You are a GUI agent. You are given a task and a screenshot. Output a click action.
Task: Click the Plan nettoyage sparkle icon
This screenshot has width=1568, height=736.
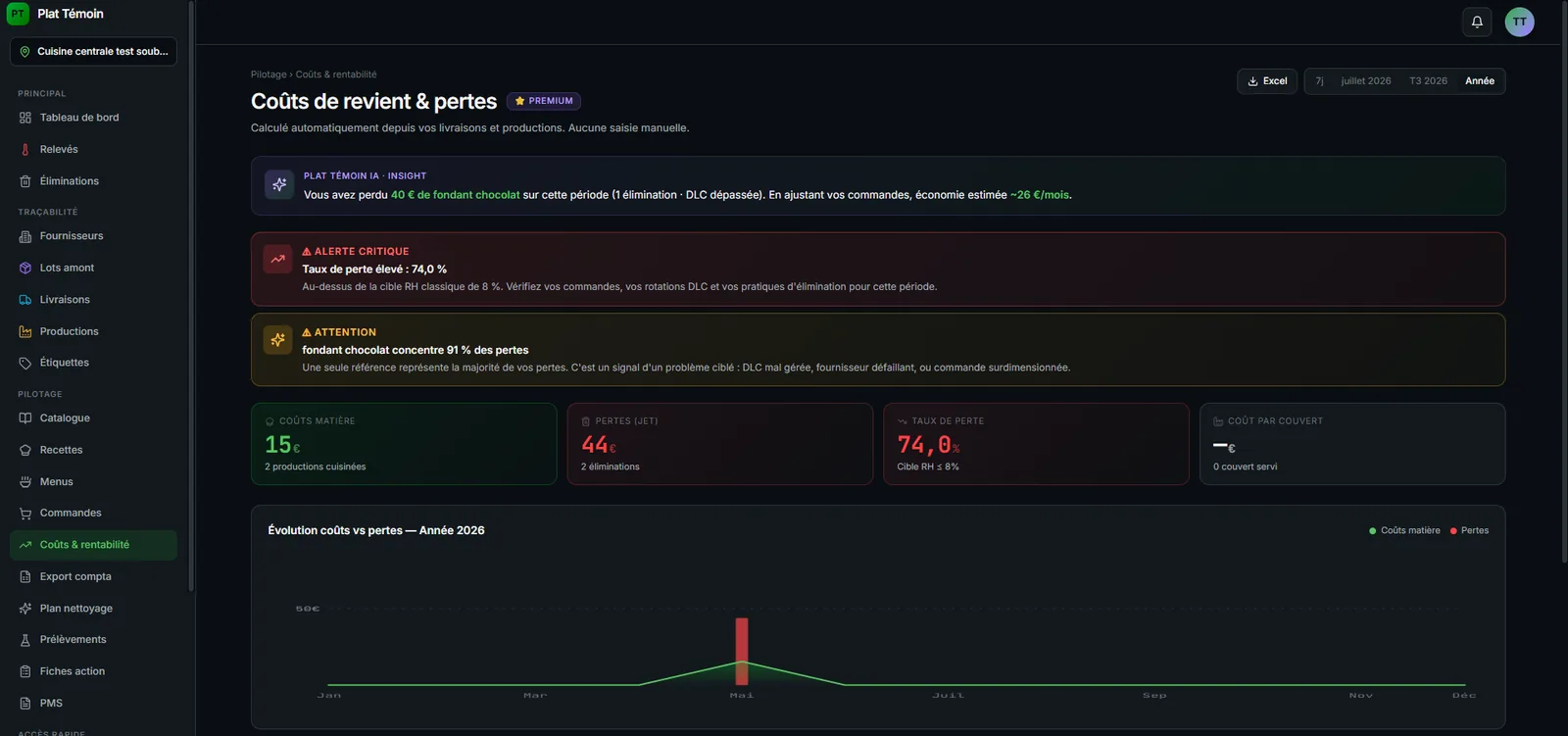click(25, 609)
